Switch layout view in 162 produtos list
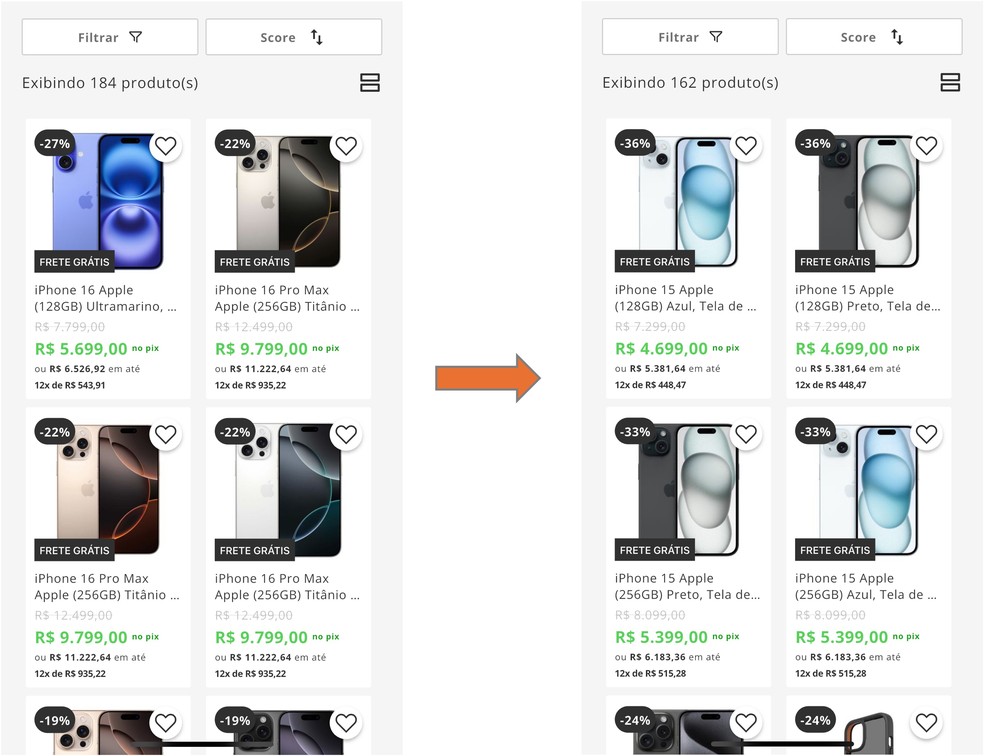 [950, 83]
